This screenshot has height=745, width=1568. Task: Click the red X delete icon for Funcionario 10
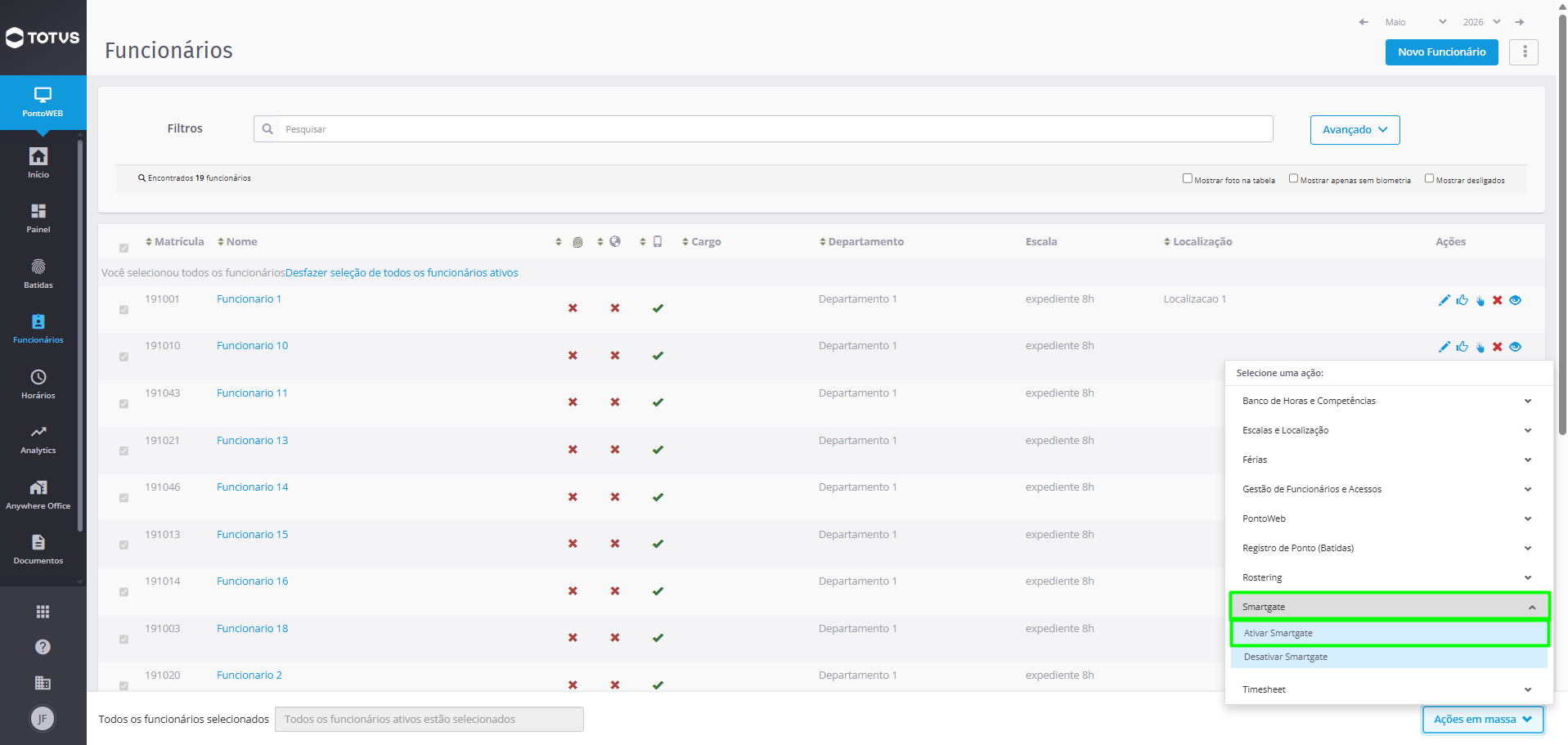(x=1497, y=347)
